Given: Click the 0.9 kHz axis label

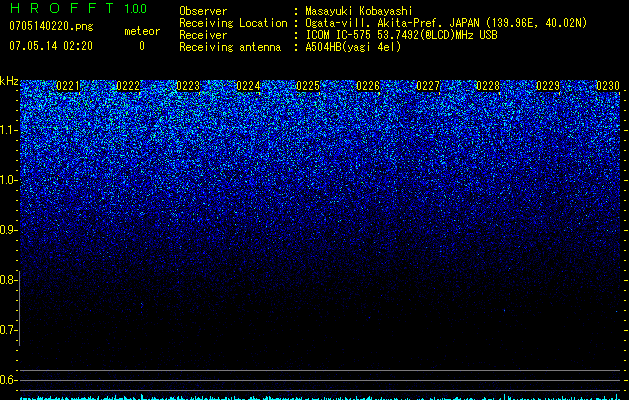Looking at the screenshot, I should click(8, 230).
